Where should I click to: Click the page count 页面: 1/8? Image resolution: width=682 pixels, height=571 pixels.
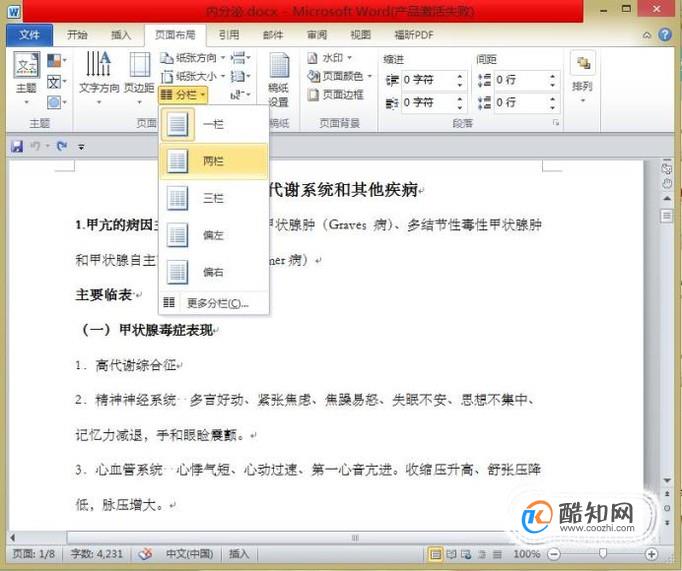click(x=34, y=554)
